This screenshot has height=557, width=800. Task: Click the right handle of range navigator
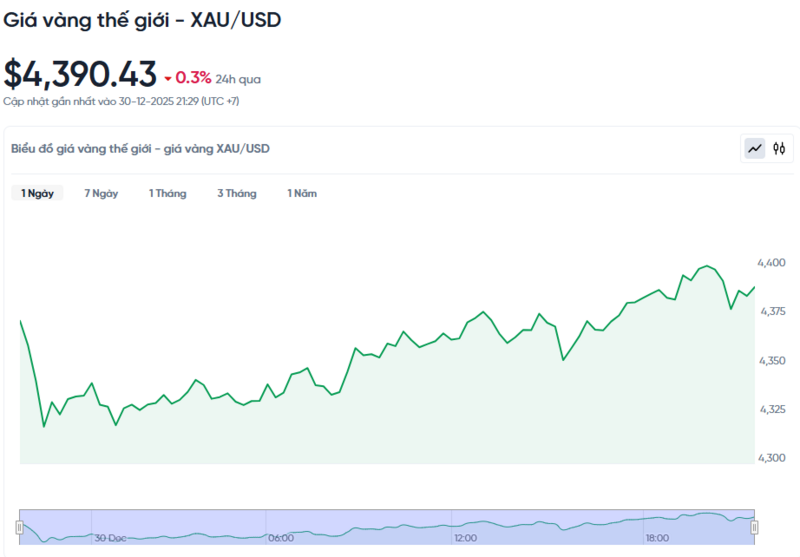coord(755,527)
